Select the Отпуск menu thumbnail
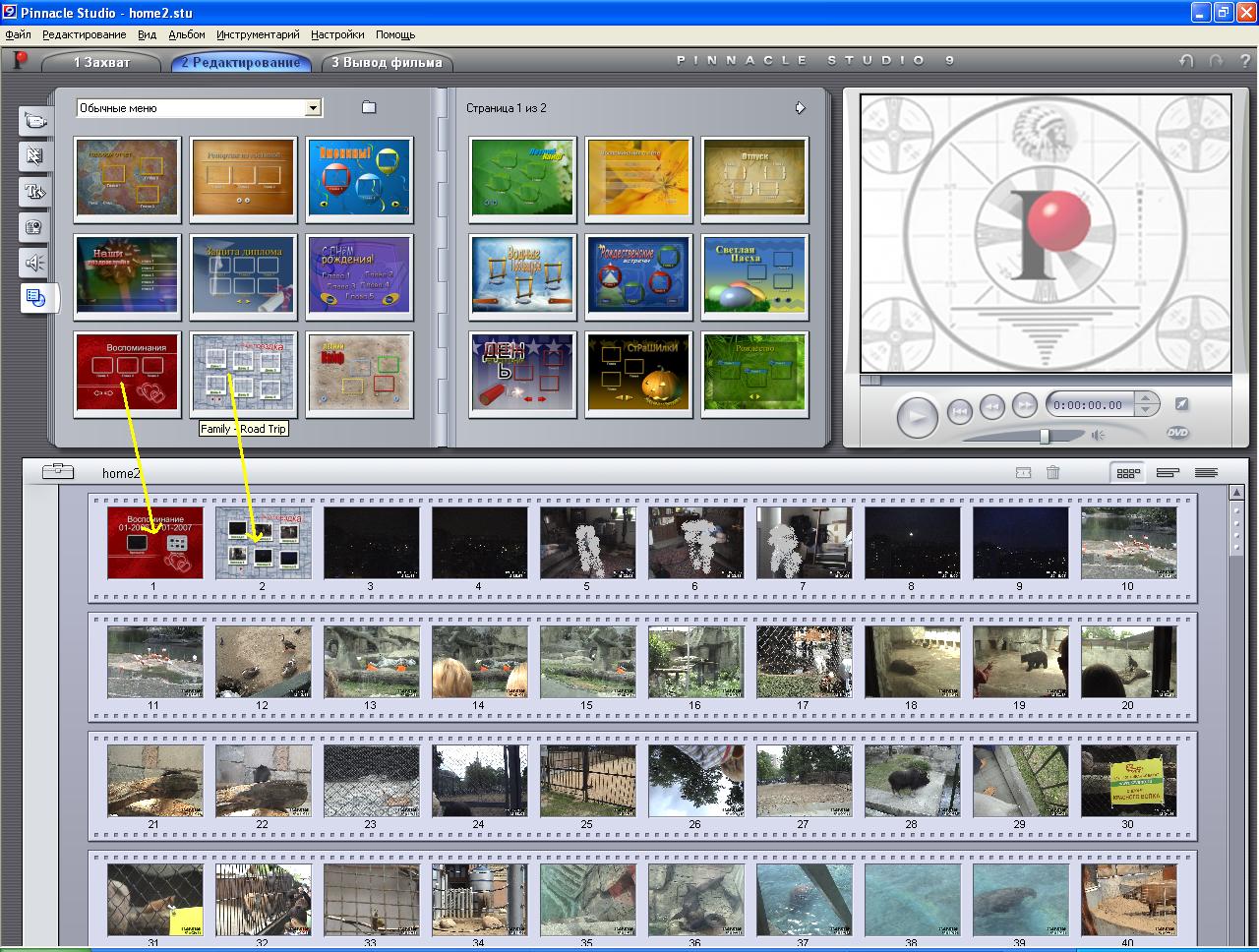The image size is (1259, 952). click(x=754, y=179)
